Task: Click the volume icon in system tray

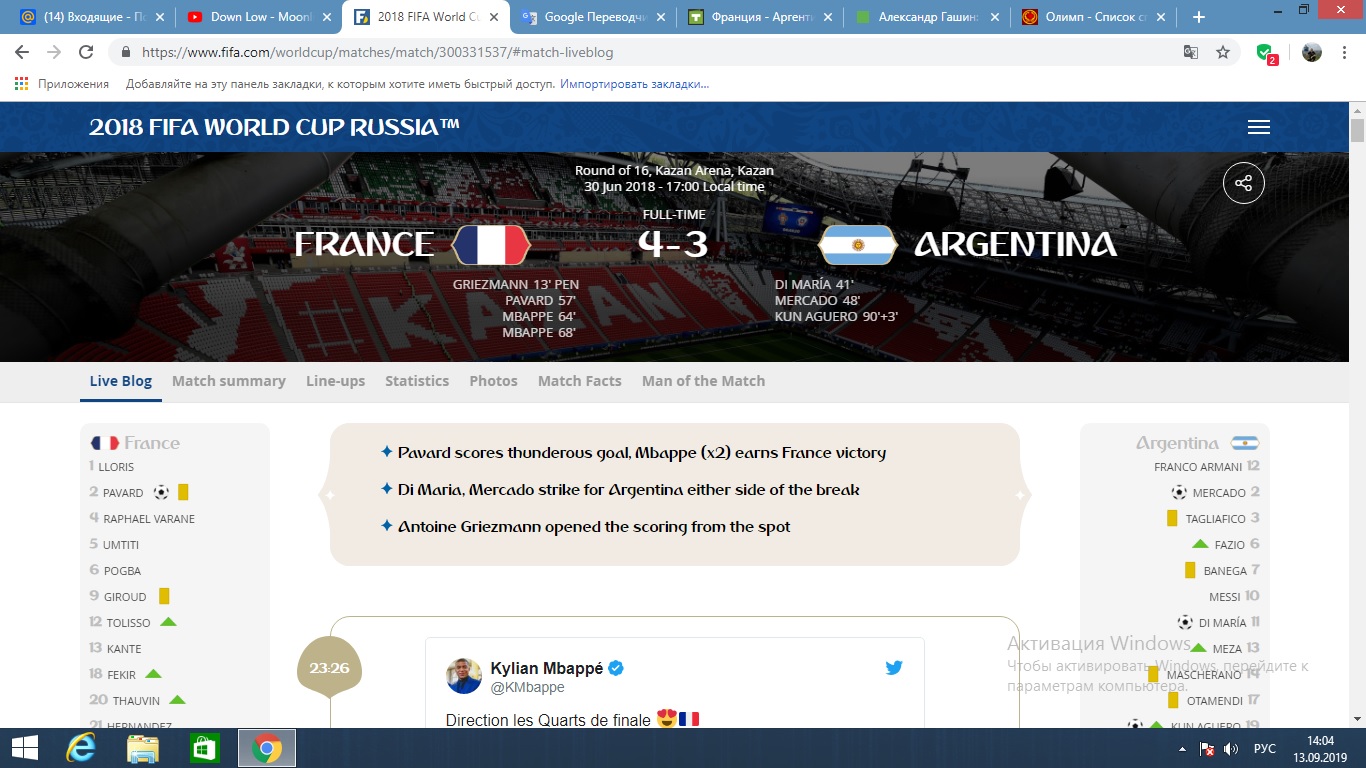Action: pos(1231,749)
